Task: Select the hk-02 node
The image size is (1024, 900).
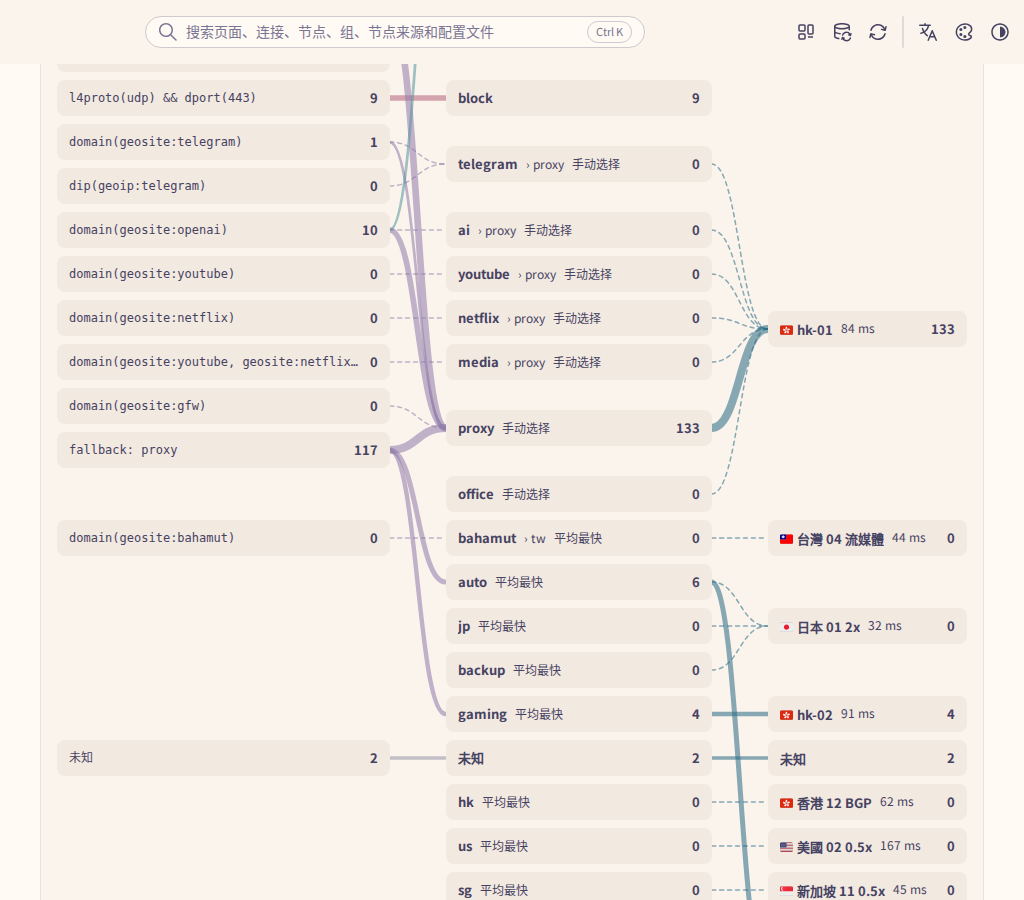Action: [867, 714]
